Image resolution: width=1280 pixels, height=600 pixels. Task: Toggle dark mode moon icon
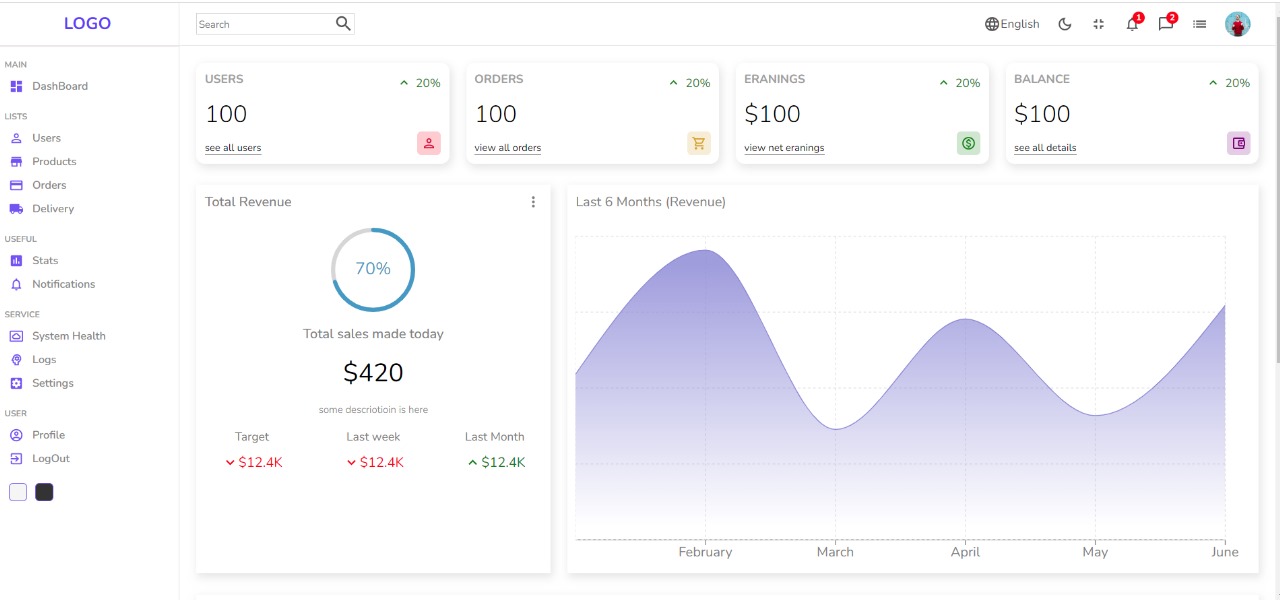pos(1065,24)
